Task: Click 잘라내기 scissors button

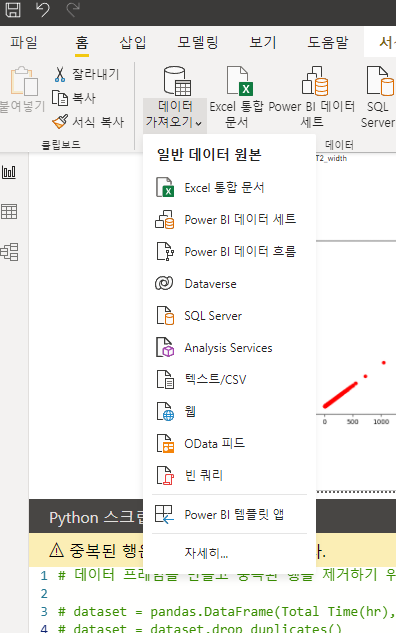Action: (x=86, y=74)
